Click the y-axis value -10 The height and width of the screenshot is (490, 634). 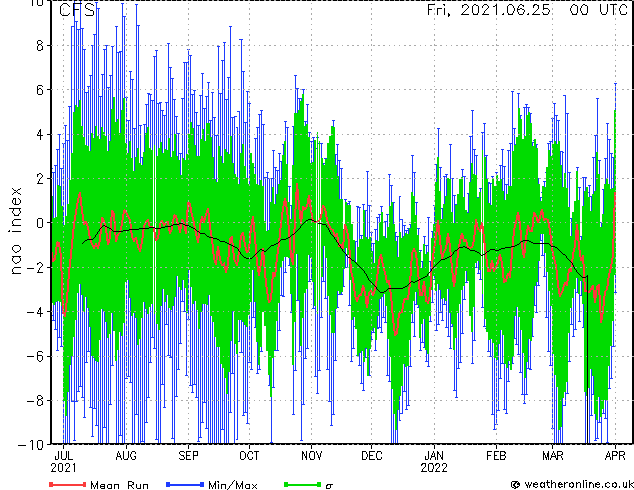31,445
